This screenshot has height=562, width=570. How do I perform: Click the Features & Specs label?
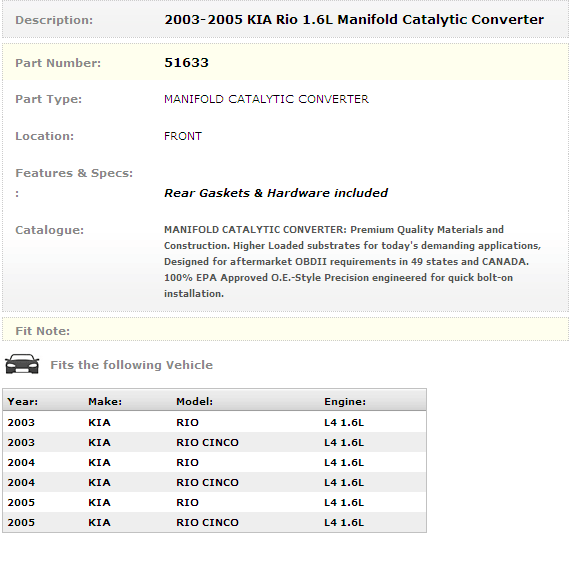[74, 173]
